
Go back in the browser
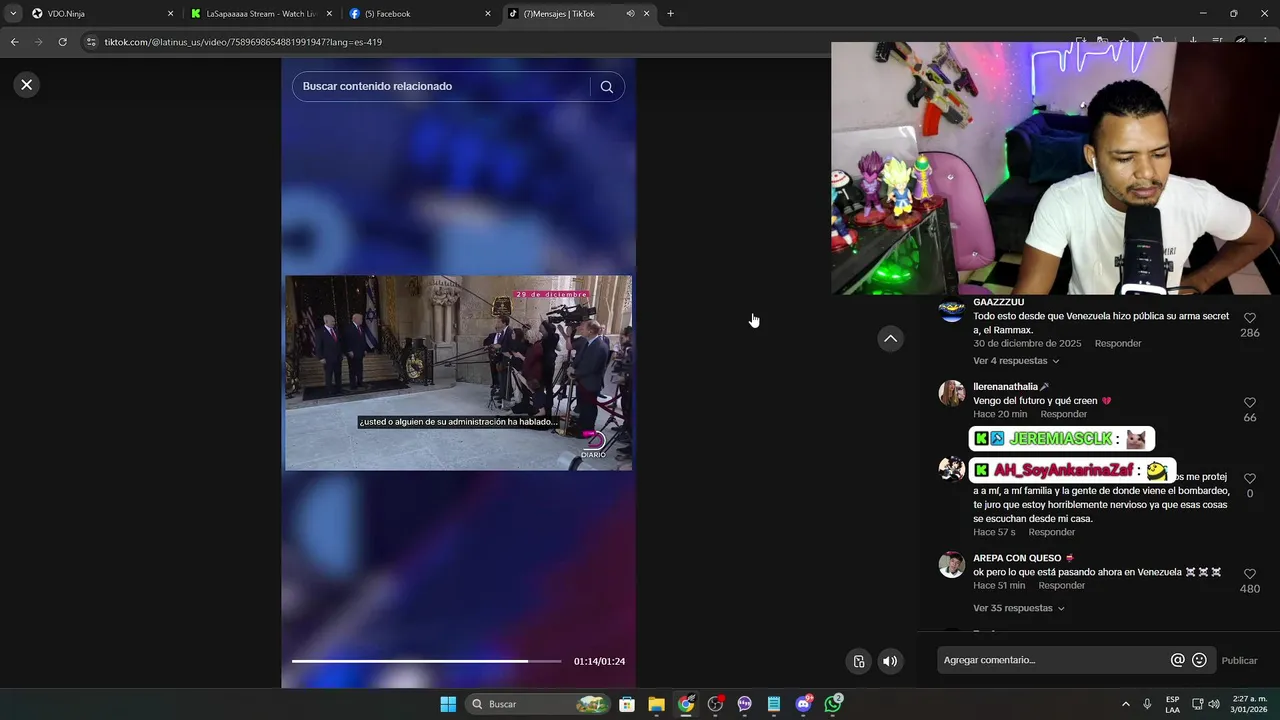pyautogui.click(x=14, y=42)
